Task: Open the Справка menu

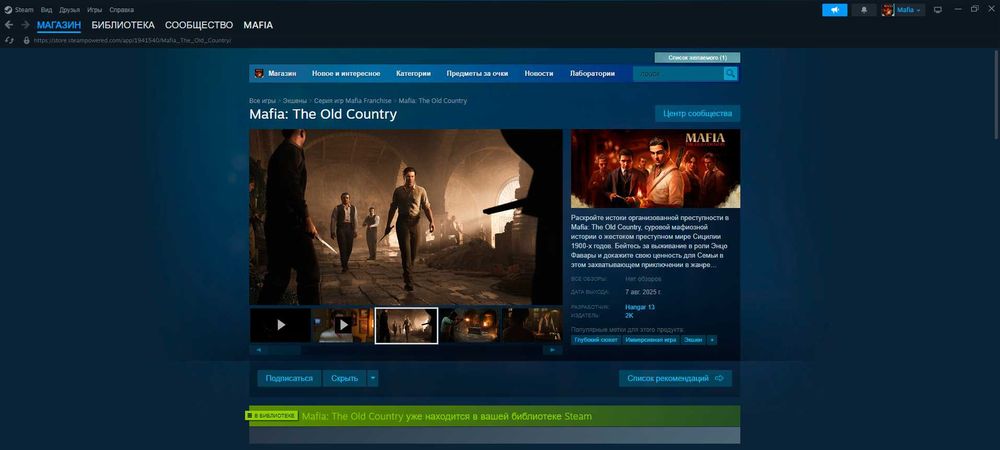Action: (122, 10)
